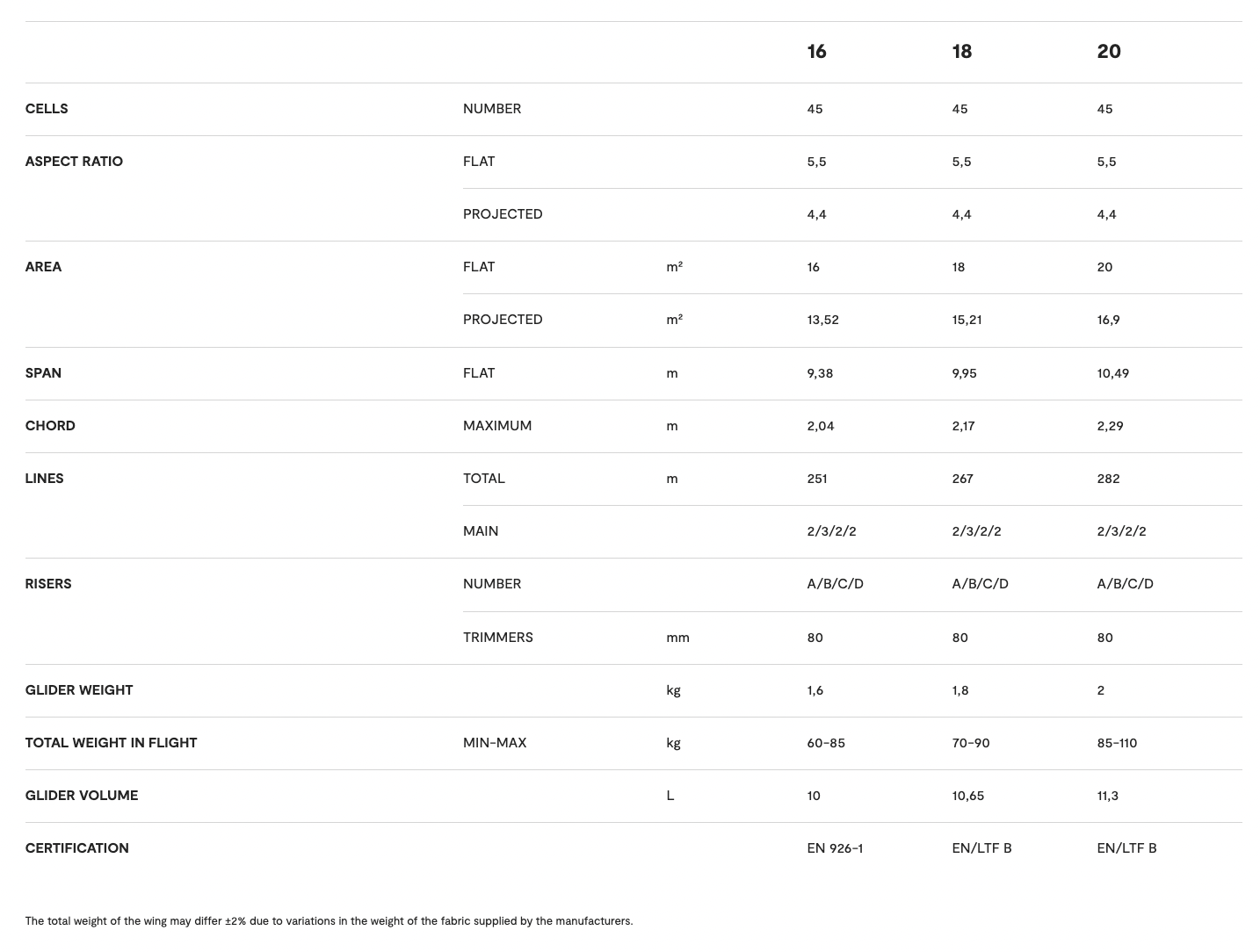Viewport: 1260px width, 952px height.
Task: Click the 10,49 flat span value
Action: (1112, 373)
